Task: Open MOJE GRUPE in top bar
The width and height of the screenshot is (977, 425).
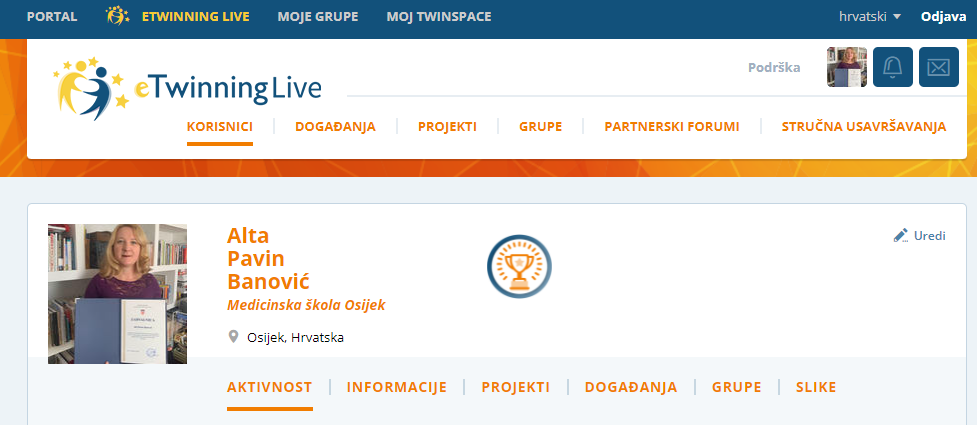Action: 318,17
